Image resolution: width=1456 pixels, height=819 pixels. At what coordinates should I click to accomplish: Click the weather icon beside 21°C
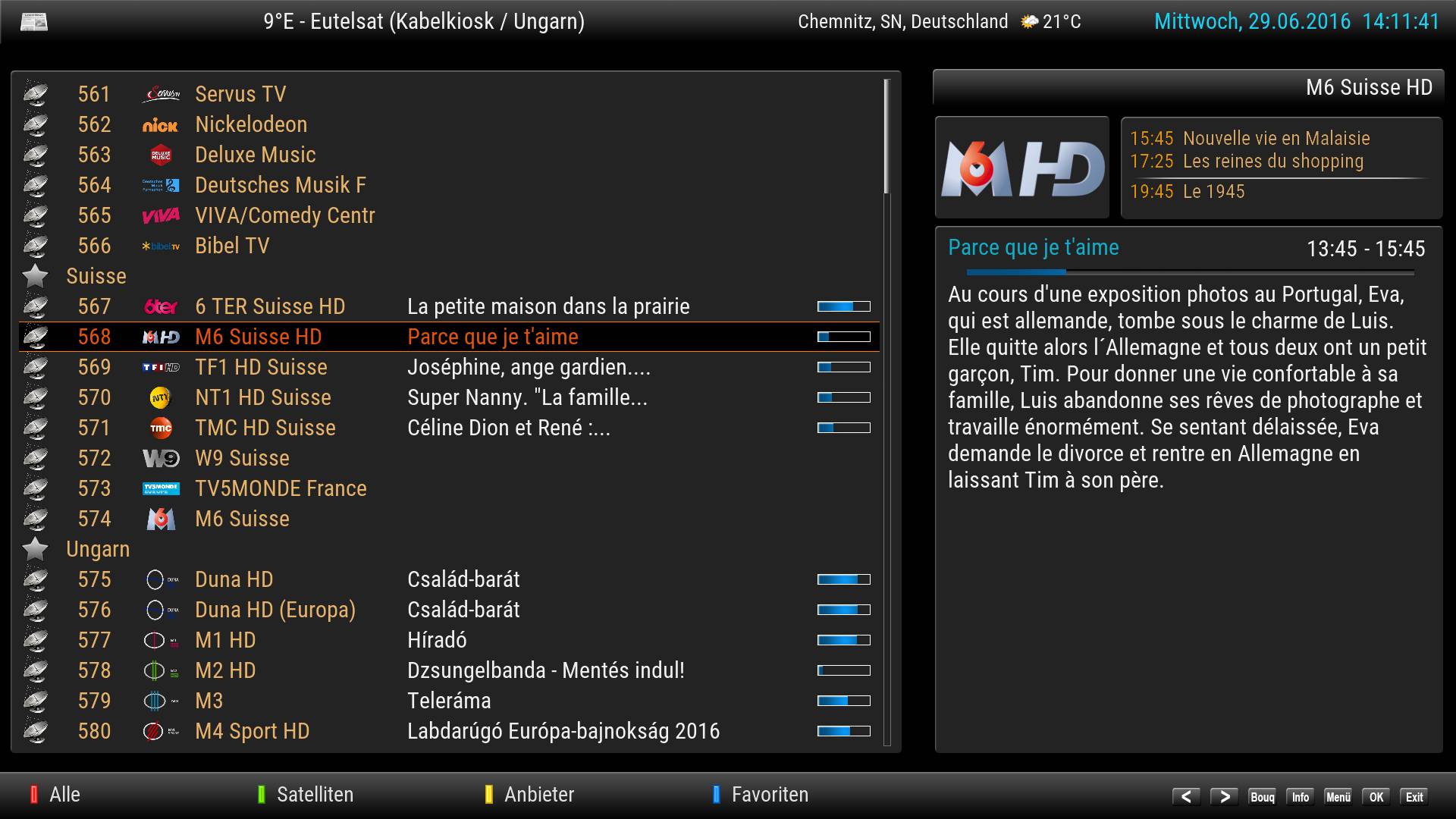[1029, 22]
